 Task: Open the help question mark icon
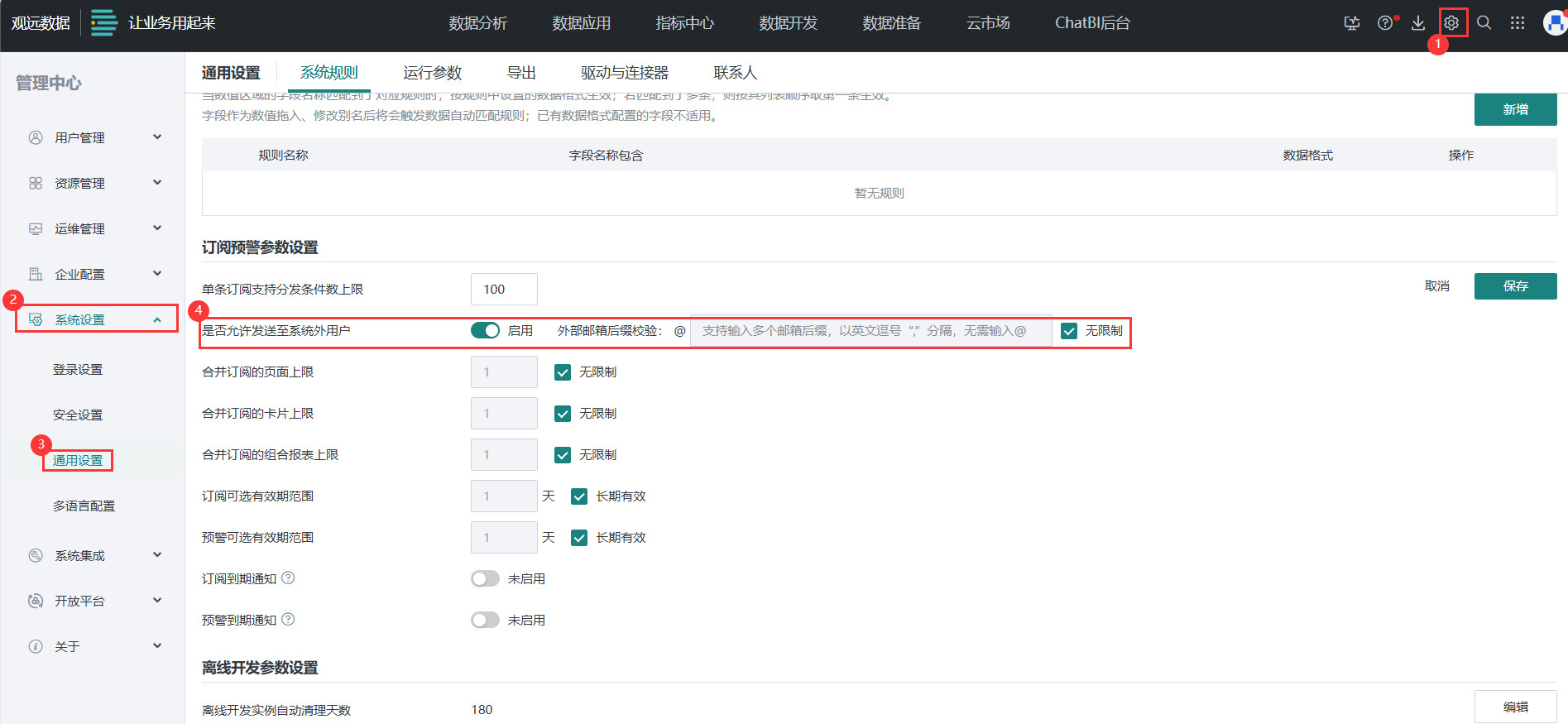(x=1385, y=22)
